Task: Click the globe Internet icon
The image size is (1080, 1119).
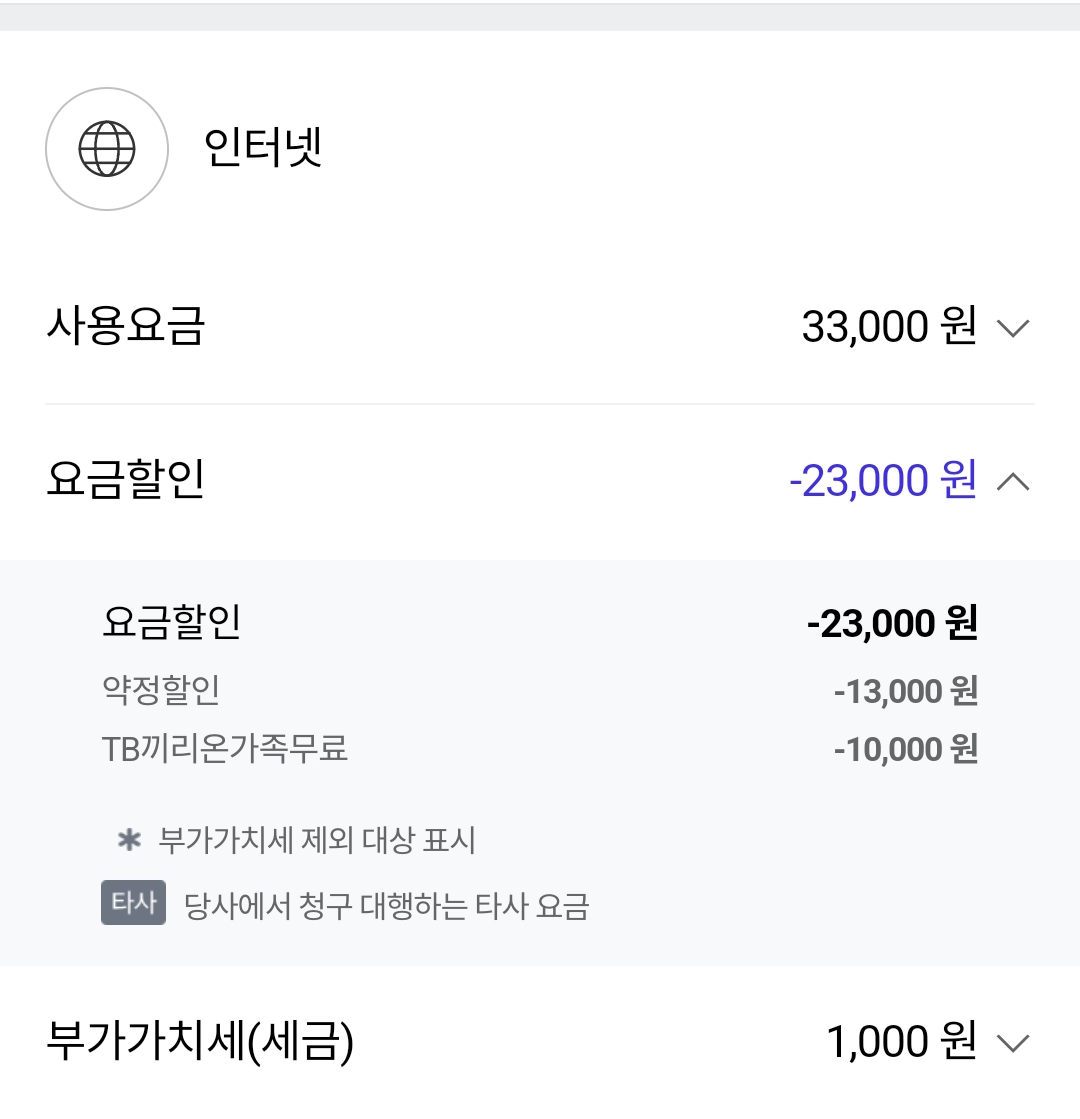Action: point(107,149)
